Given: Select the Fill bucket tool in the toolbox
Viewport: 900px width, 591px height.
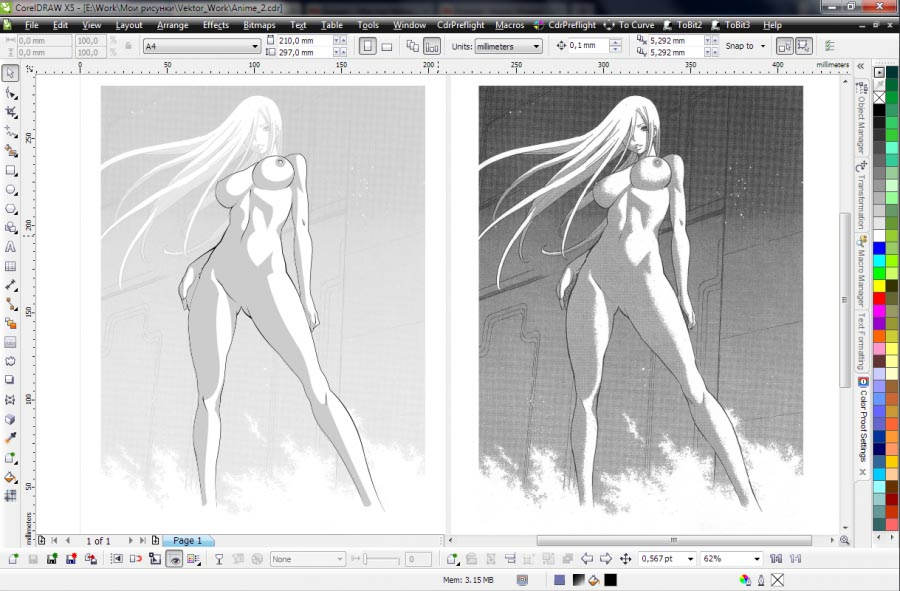Looking at the screenshot, I should click(x=10, y=477).
